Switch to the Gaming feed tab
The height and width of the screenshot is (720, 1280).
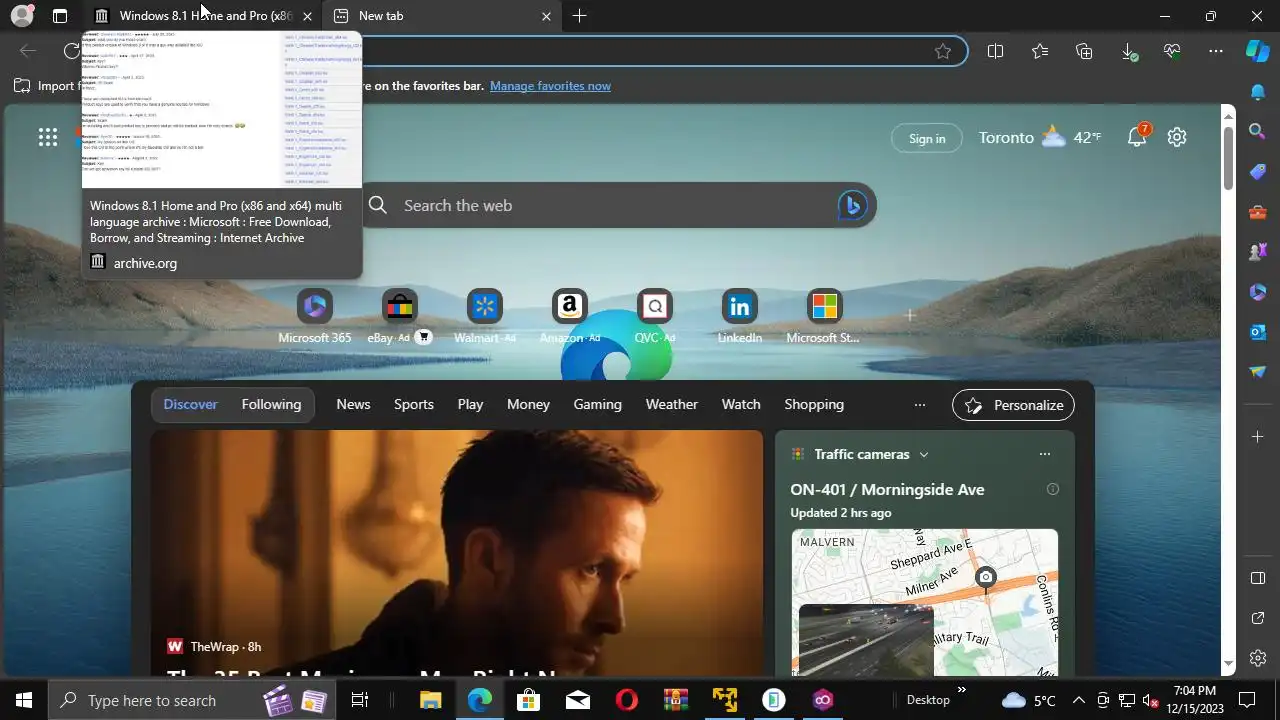coord(598,404)
